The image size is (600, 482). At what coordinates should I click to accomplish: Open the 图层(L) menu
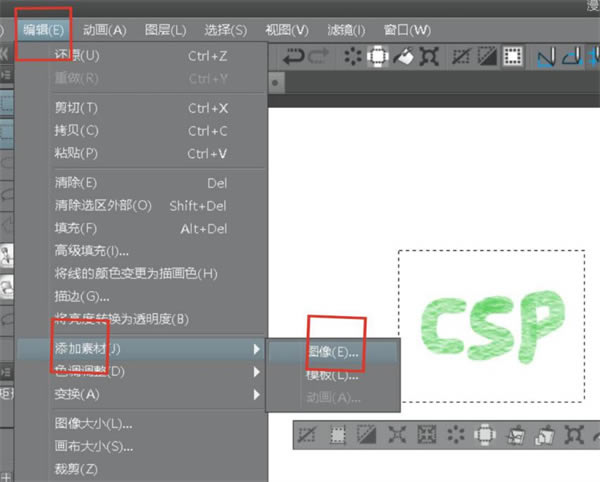click(165, 30)
